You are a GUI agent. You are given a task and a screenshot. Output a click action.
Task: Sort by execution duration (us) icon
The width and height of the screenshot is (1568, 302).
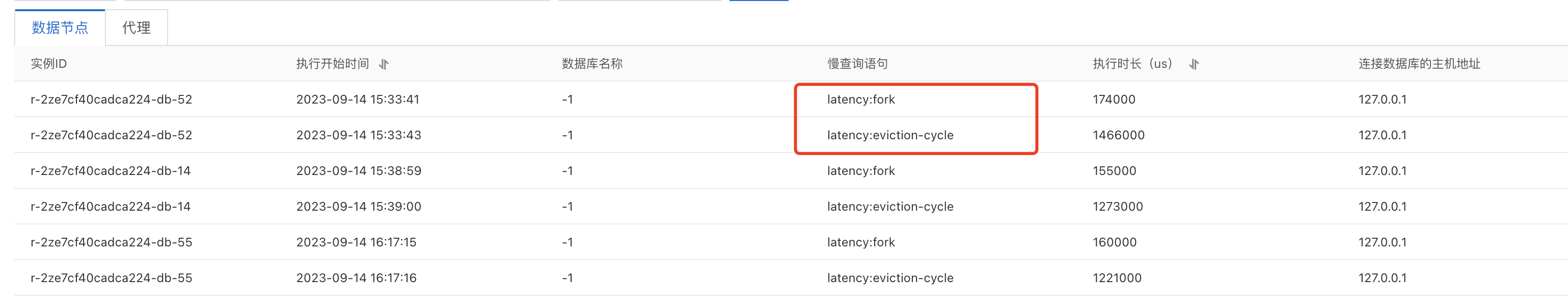coord(1194,64)
